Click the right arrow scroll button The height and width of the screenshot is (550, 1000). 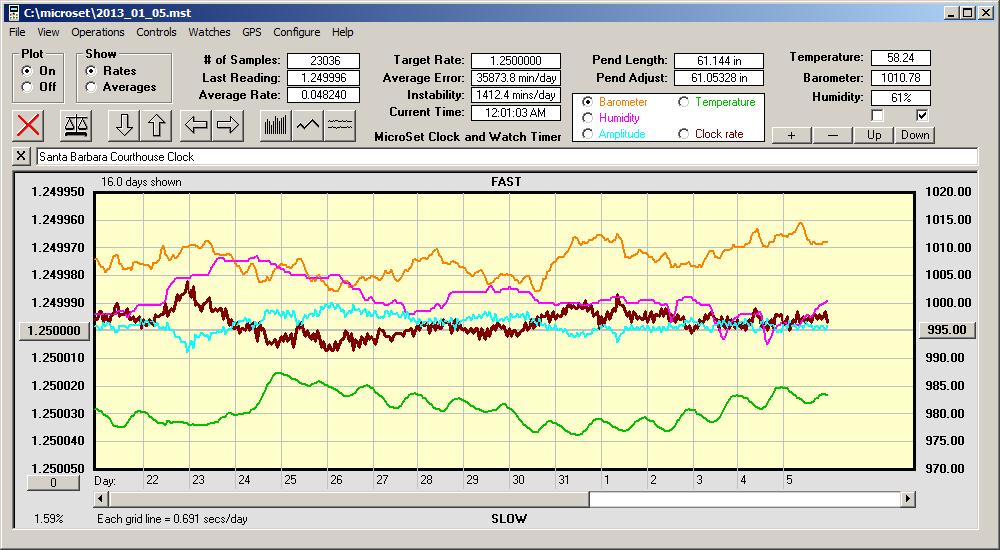(x=228, y=125)
